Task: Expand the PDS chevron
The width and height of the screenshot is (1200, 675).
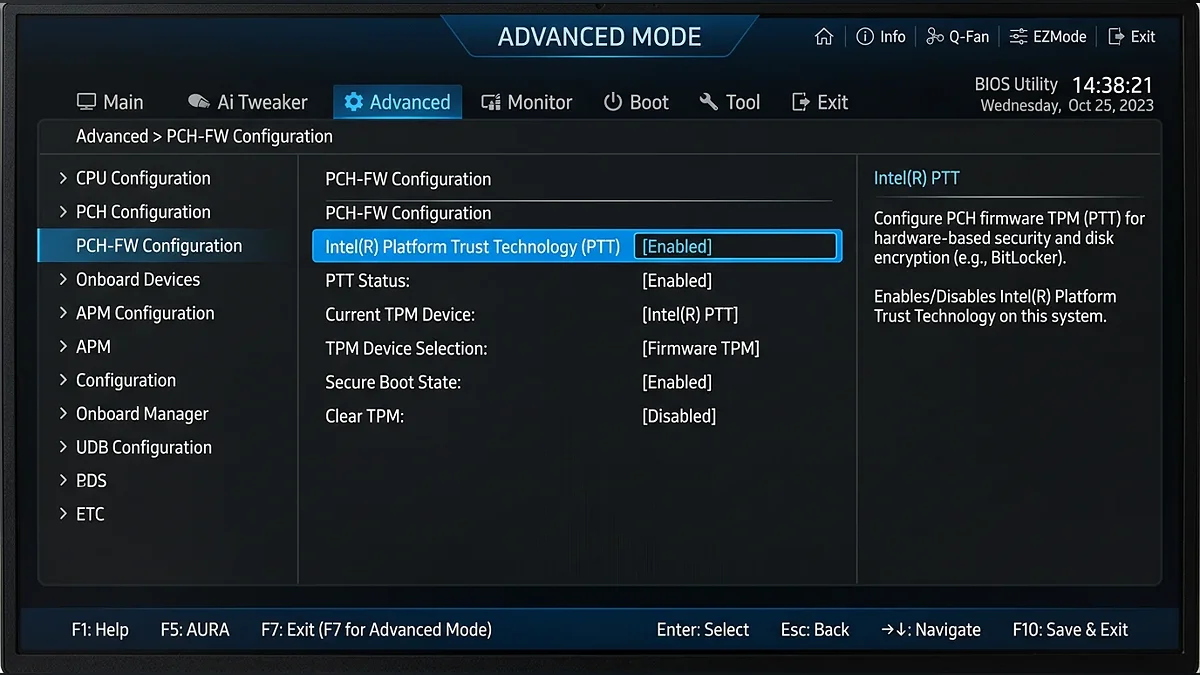Action: (x=64, y=481)
